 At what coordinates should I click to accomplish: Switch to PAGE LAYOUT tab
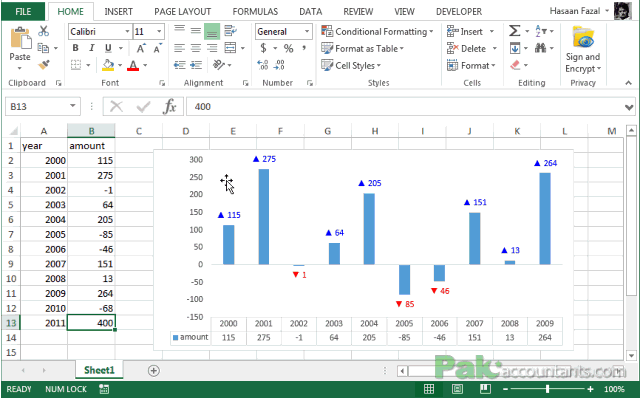[x=182, y=11]
